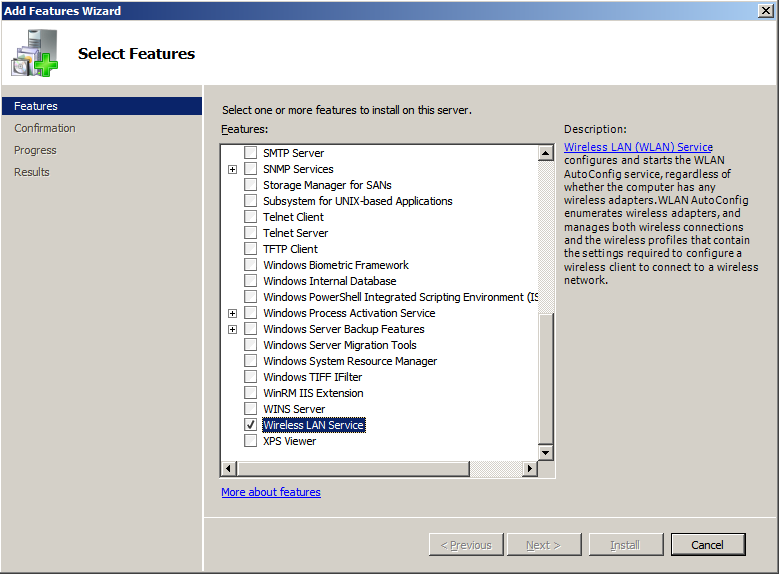Image resolution: width=779 pixels, height=574 pixels.
Task: Check the XPS Viewer feature
Action: click(x=251, y=441)
